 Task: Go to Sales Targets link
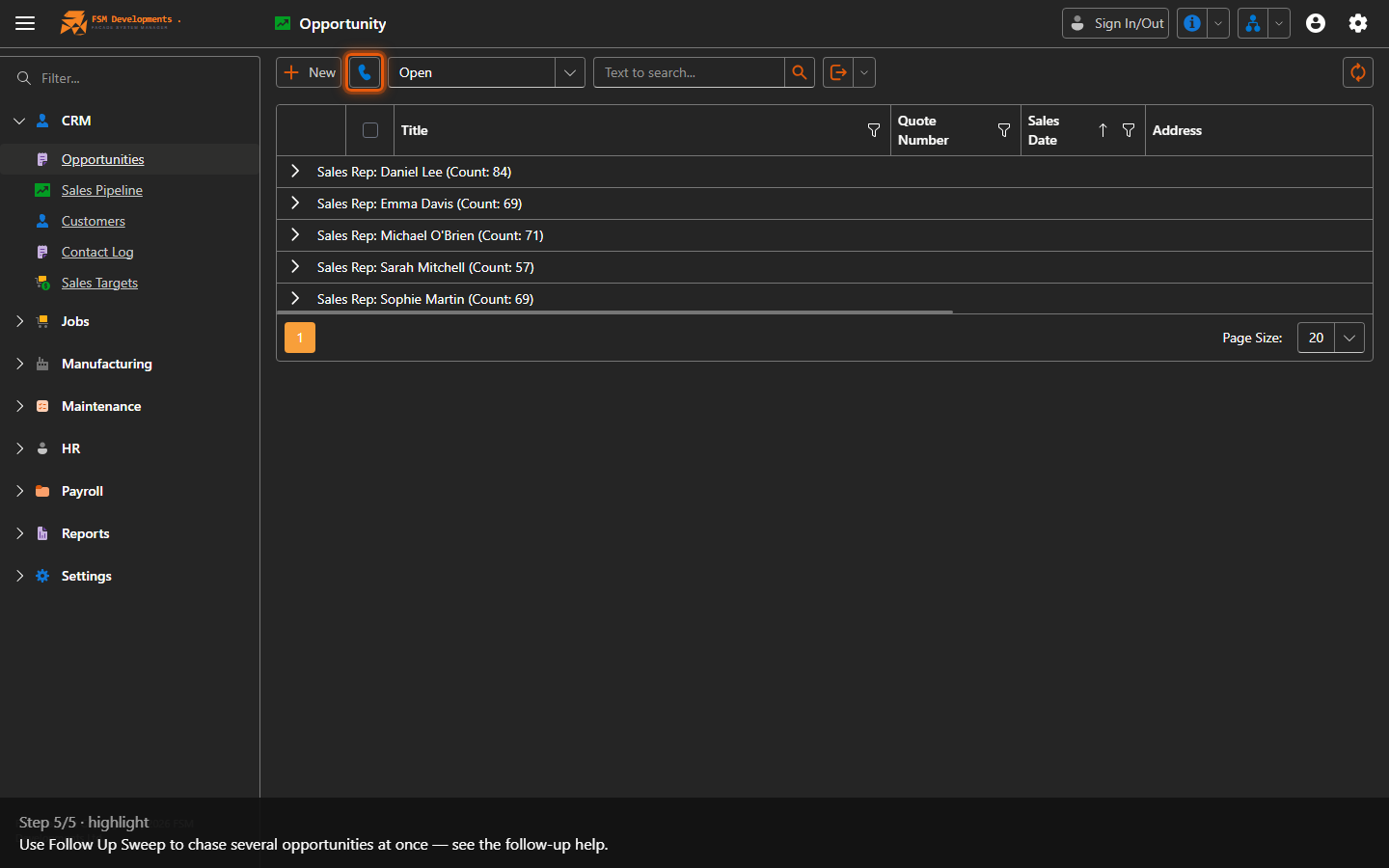(x=99, y=283)
